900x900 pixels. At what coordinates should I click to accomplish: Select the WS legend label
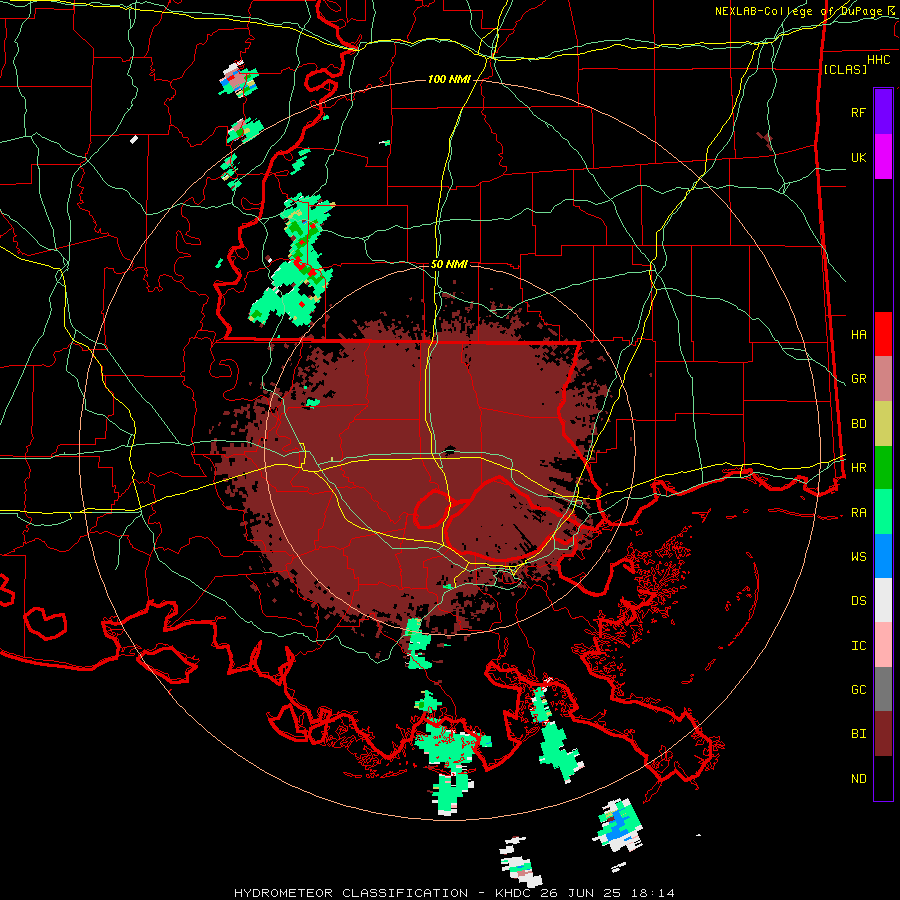[x=858, y=557]
